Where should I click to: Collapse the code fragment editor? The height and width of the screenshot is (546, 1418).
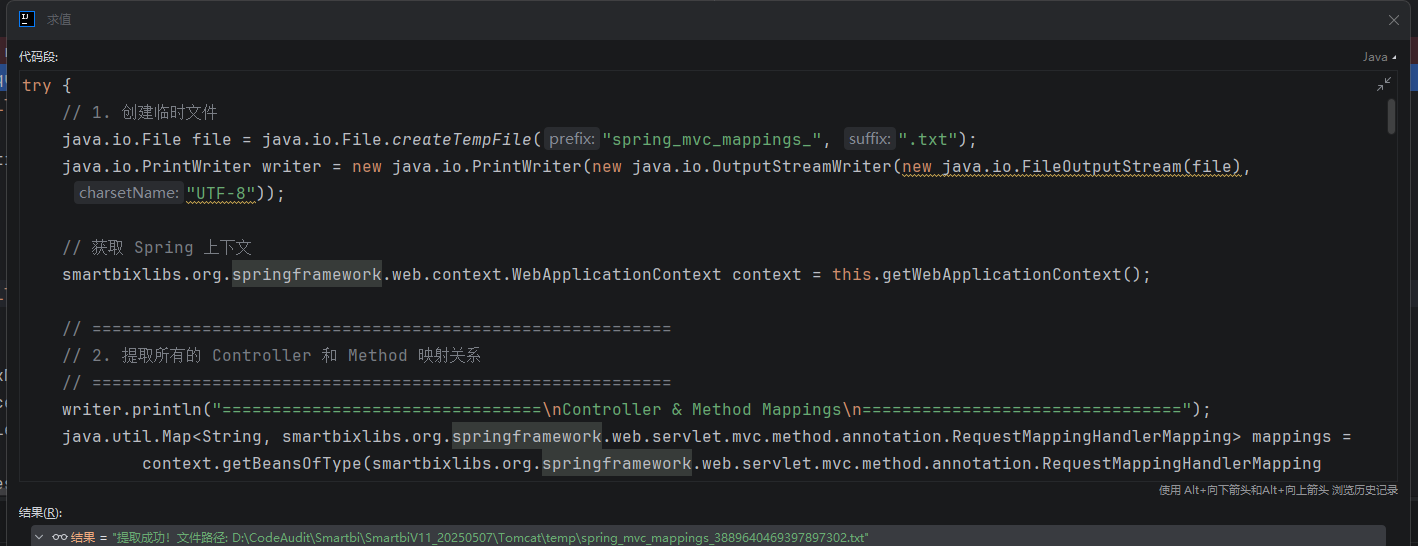coord(1384,85)
